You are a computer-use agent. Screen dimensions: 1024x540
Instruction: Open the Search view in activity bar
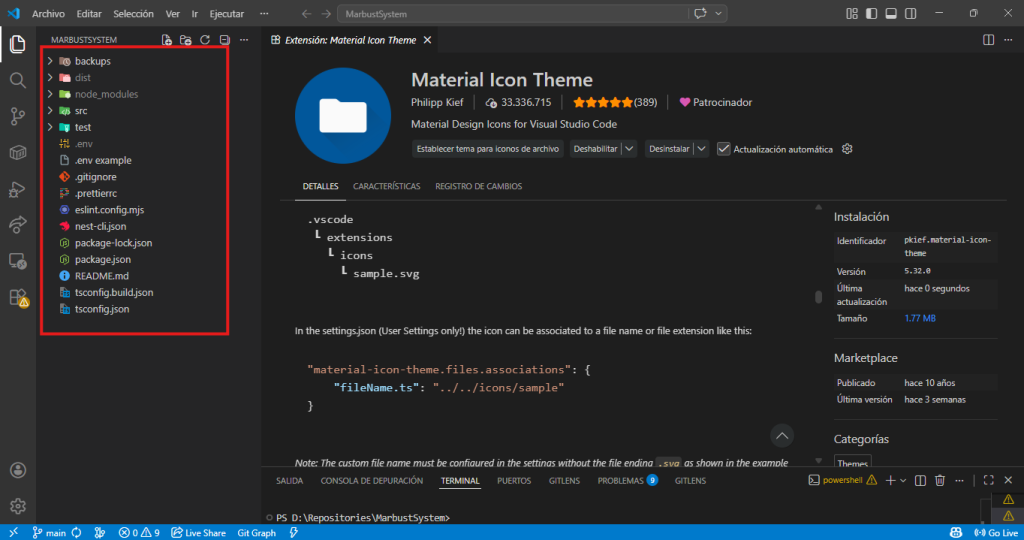(18, 80)
